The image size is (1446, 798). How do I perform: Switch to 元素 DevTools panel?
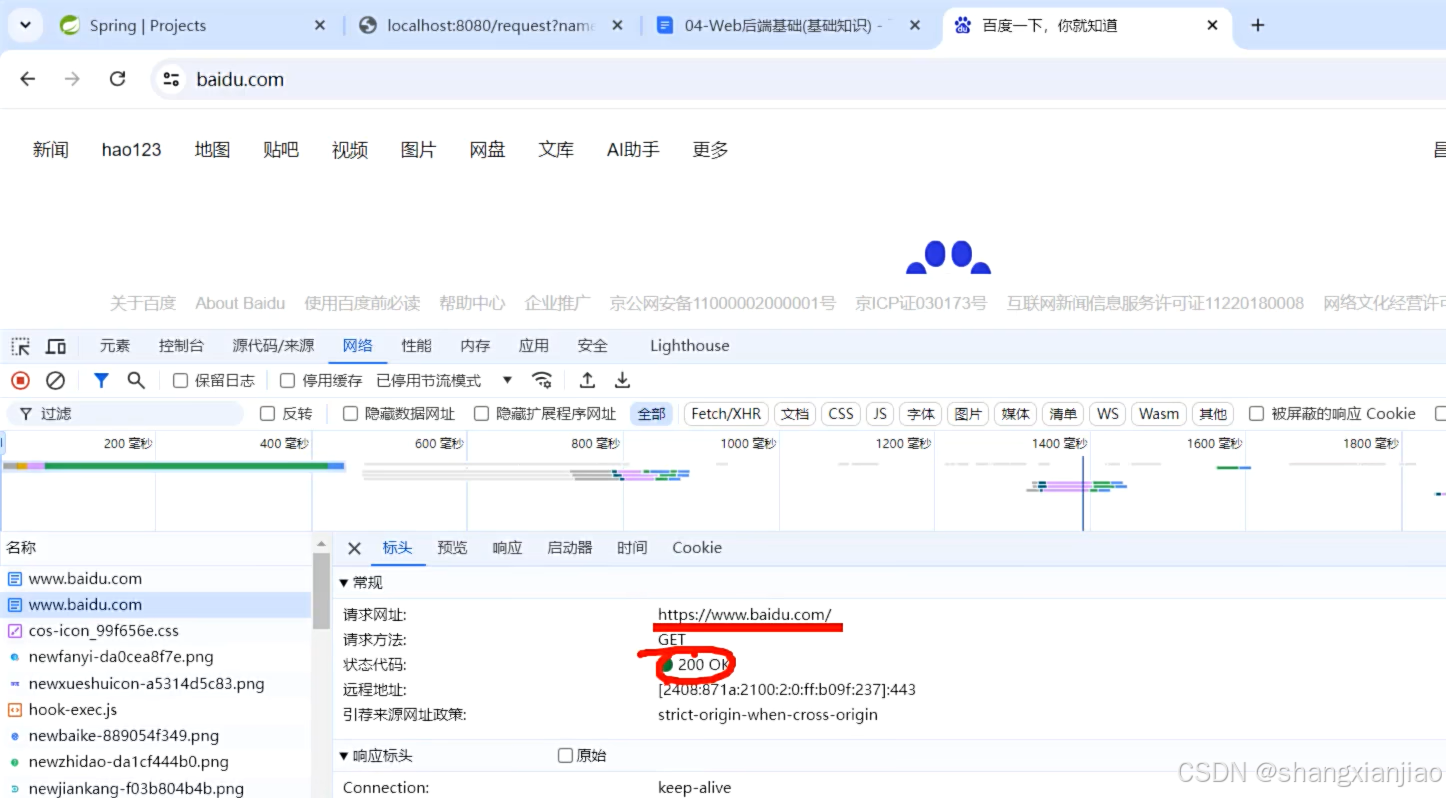[x=115, y=346]
